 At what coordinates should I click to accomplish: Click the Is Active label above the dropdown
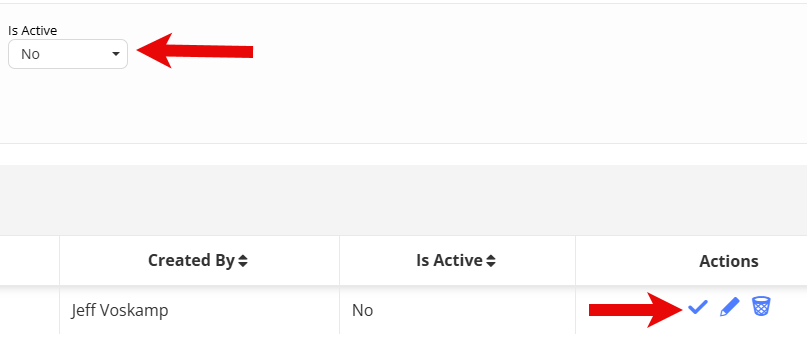[x=32, y=30]
